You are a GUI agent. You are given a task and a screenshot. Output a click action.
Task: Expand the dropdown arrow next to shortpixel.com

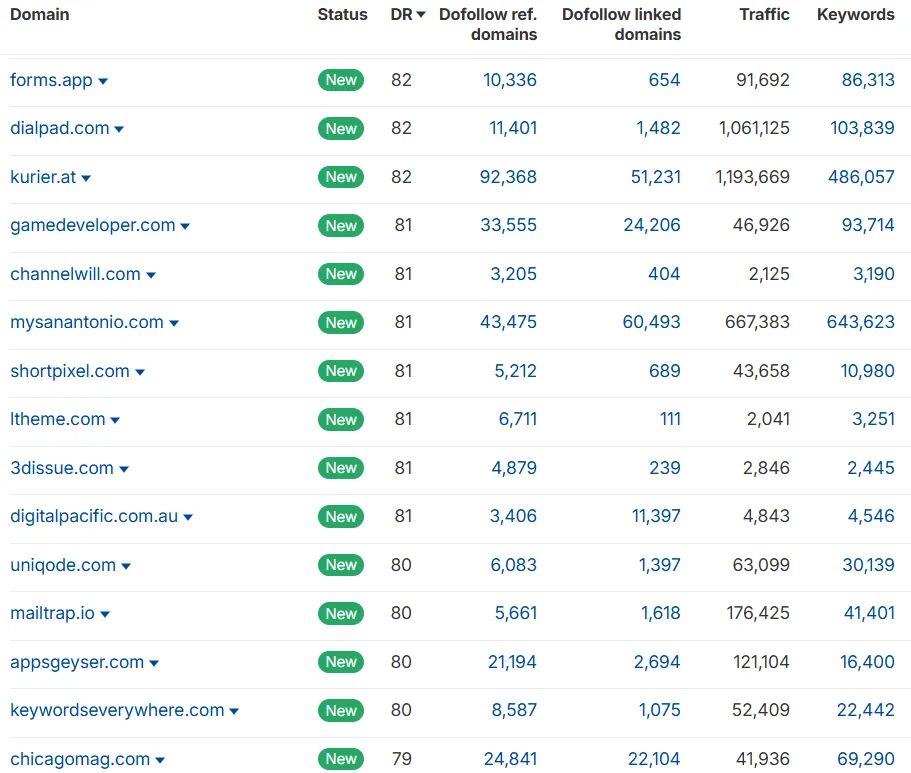coord(140,373)
